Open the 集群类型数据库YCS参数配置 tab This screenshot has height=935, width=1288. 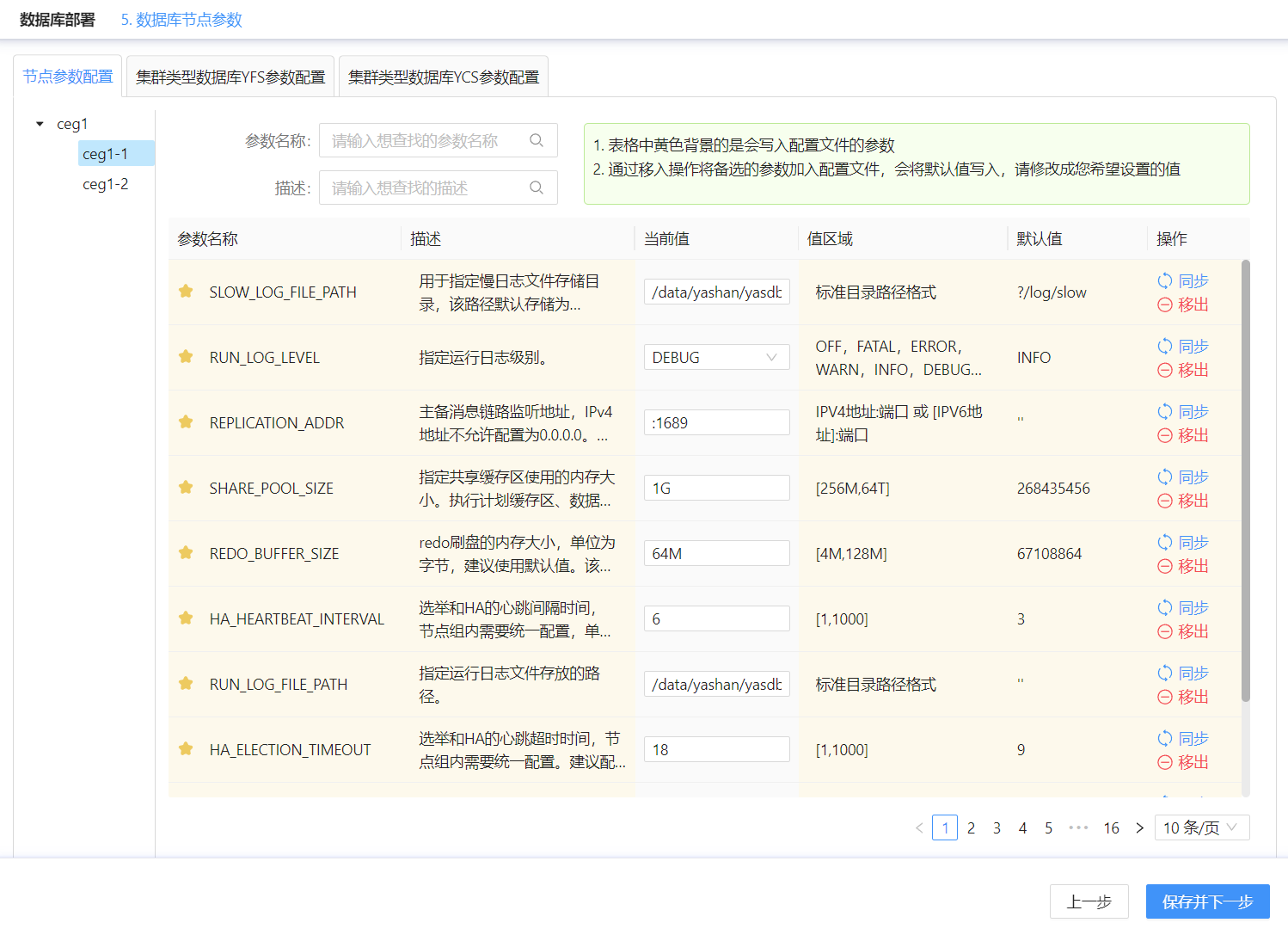[x=444, y=77]
